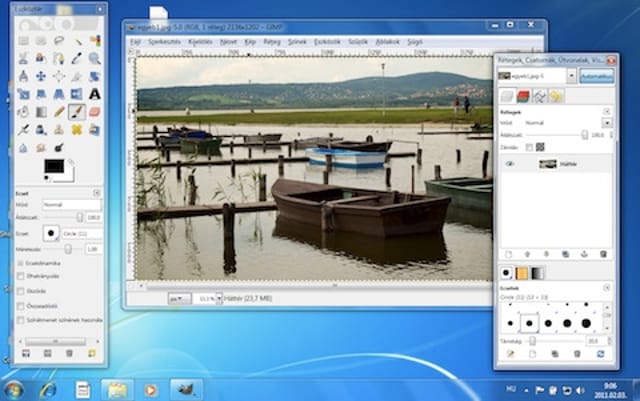The height and width of the screenshot is (401, 640).
Task: Open the Réteg menu
Action: pyautogui.click(x=272, y=42)
